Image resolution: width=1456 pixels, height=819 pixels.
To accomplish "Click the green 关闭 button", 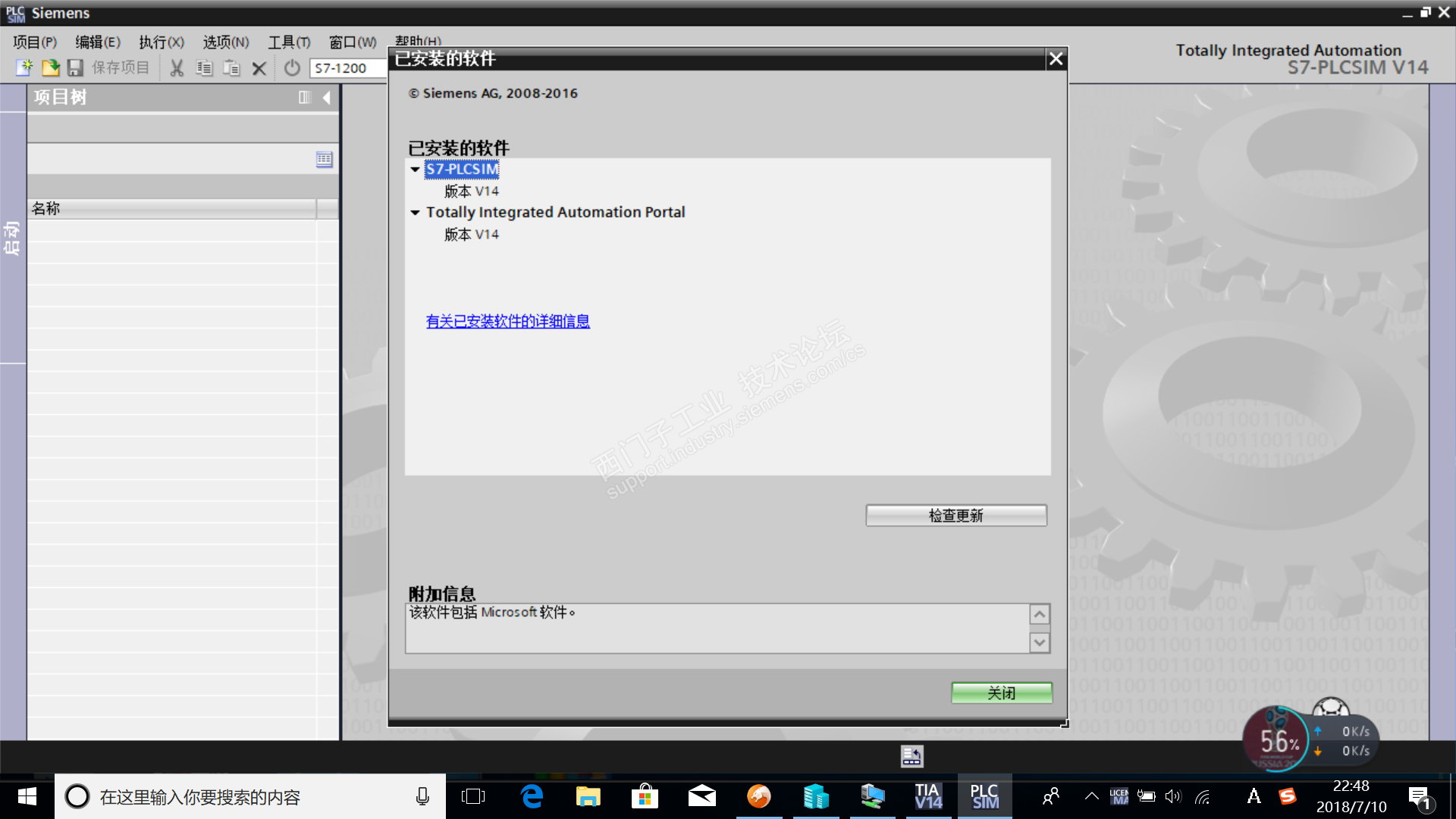I will click(x=1001, y=692).
